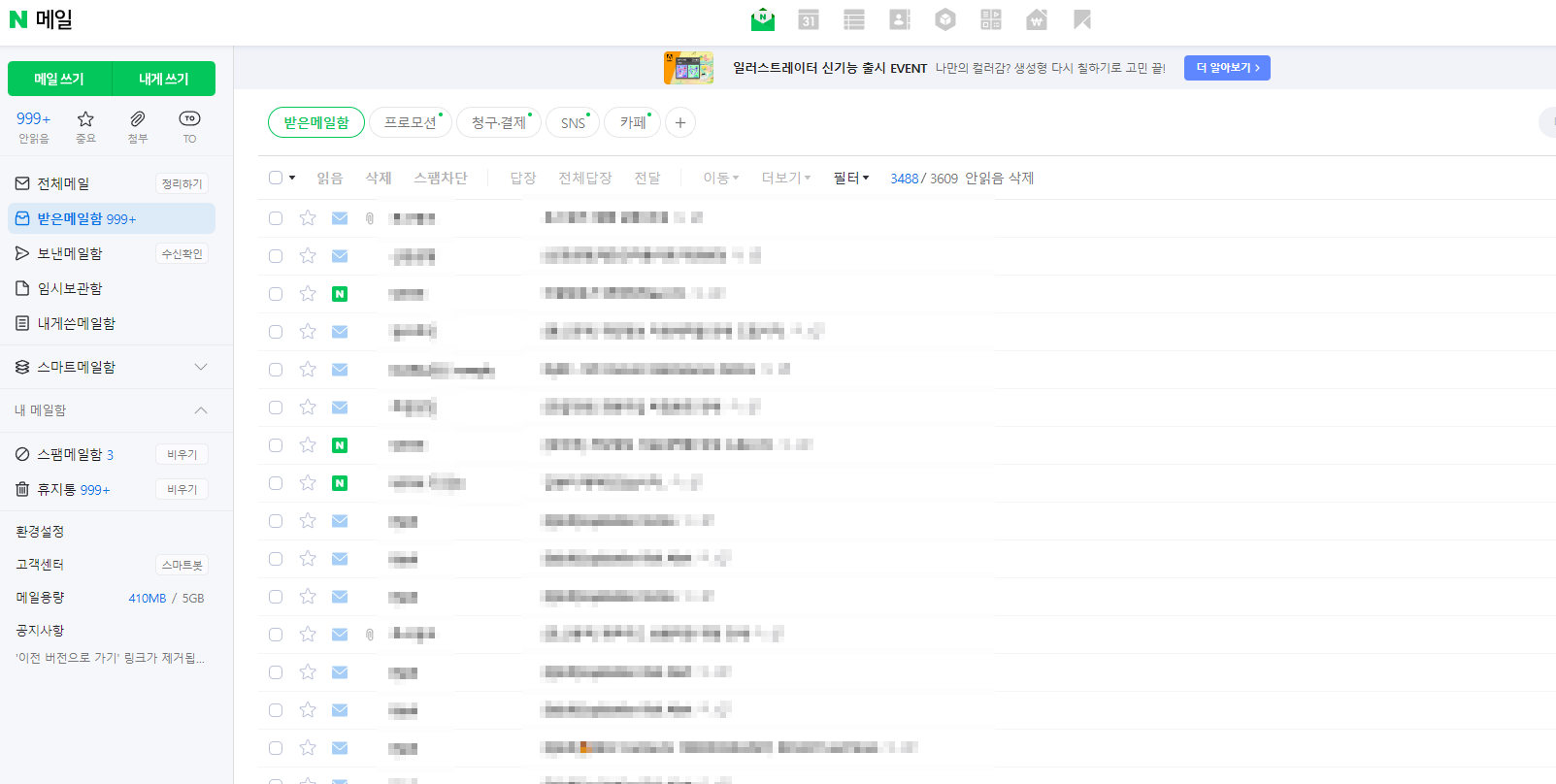The image size is (1556, 784).
Task: Star the first email in the list
Action: [x=308, y=218]
